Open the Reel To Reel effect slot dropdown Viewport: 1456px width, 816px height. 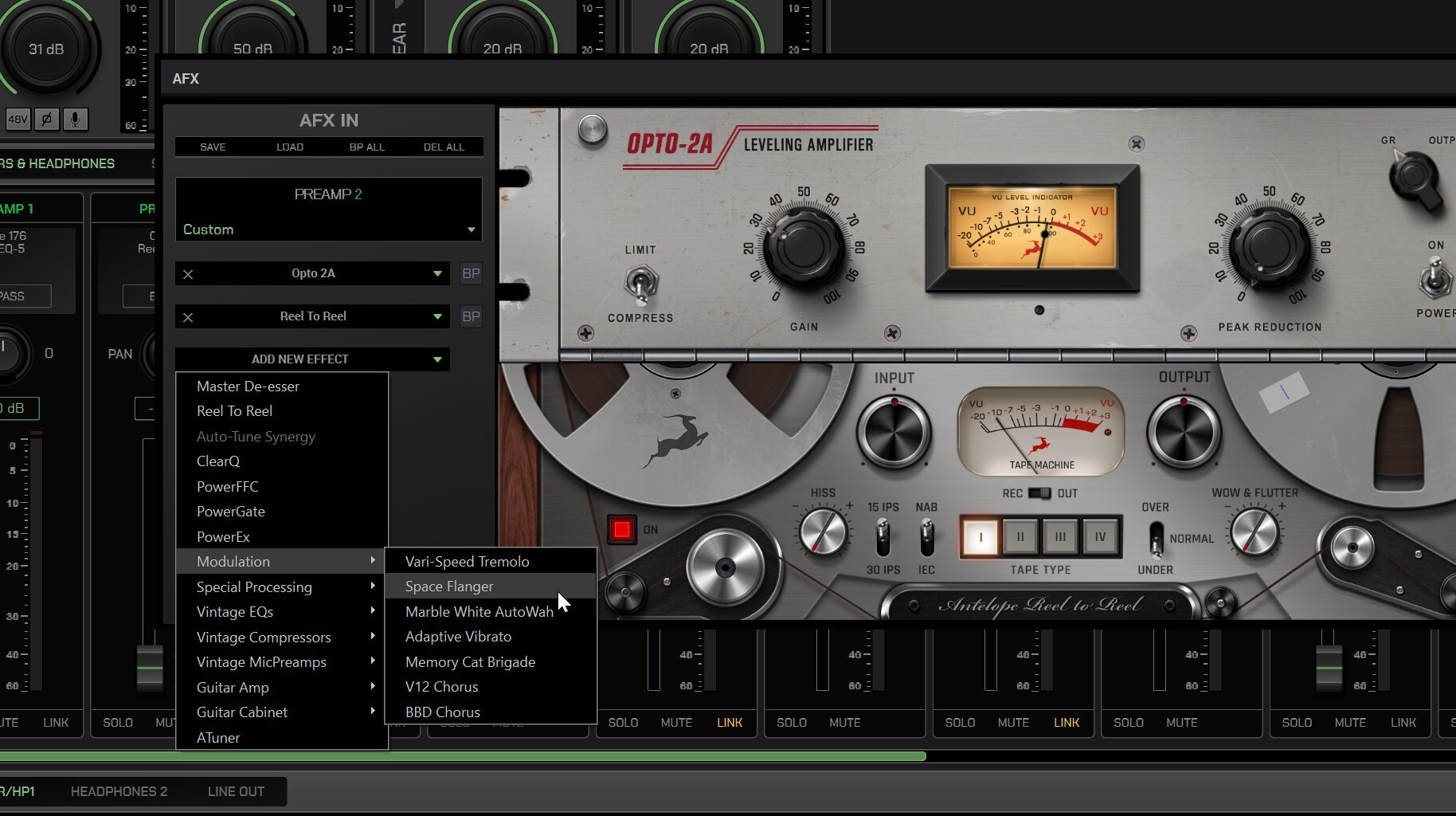coord(437,316)
